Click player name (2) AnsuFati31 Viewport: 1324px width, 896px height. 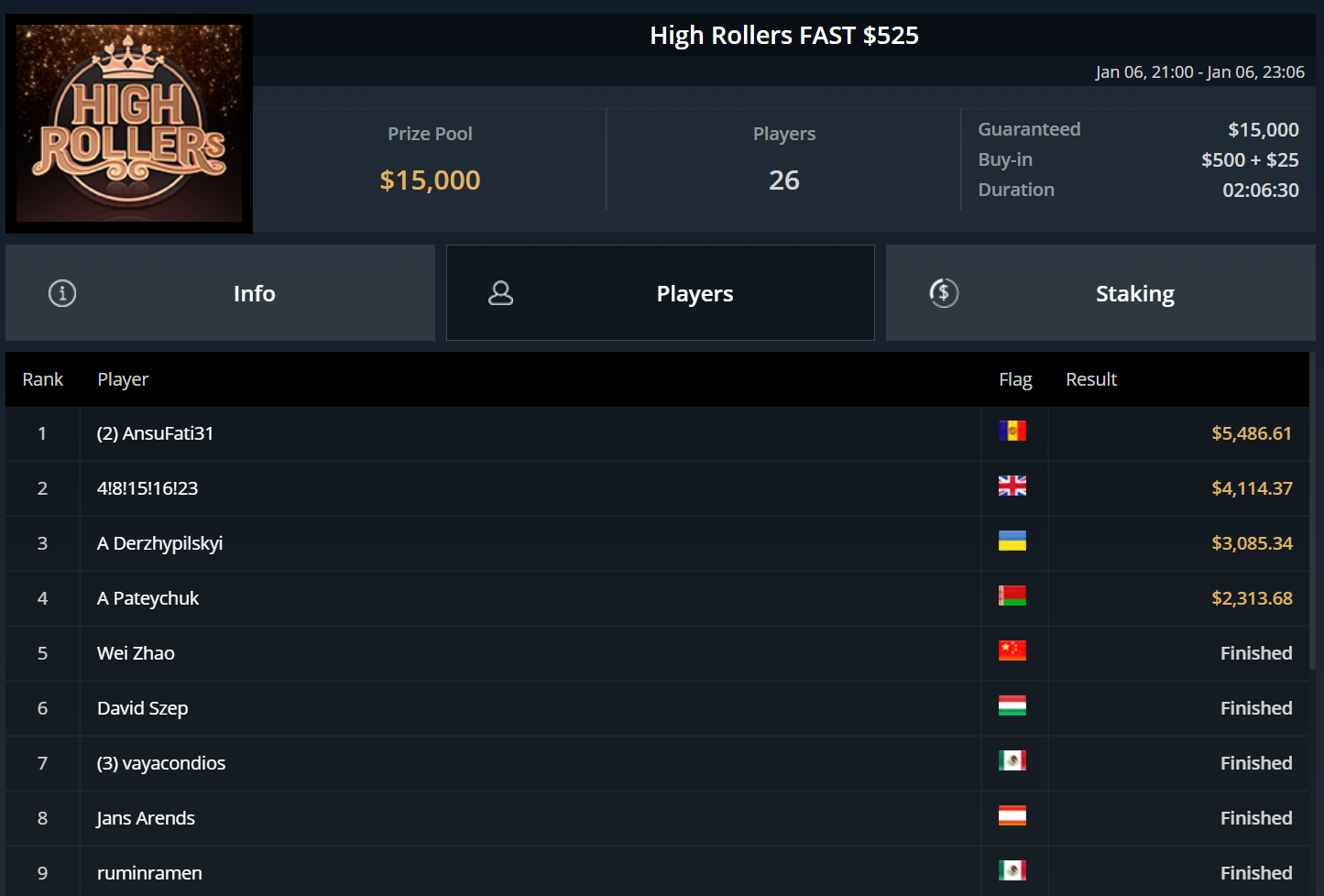pos(155,433)
